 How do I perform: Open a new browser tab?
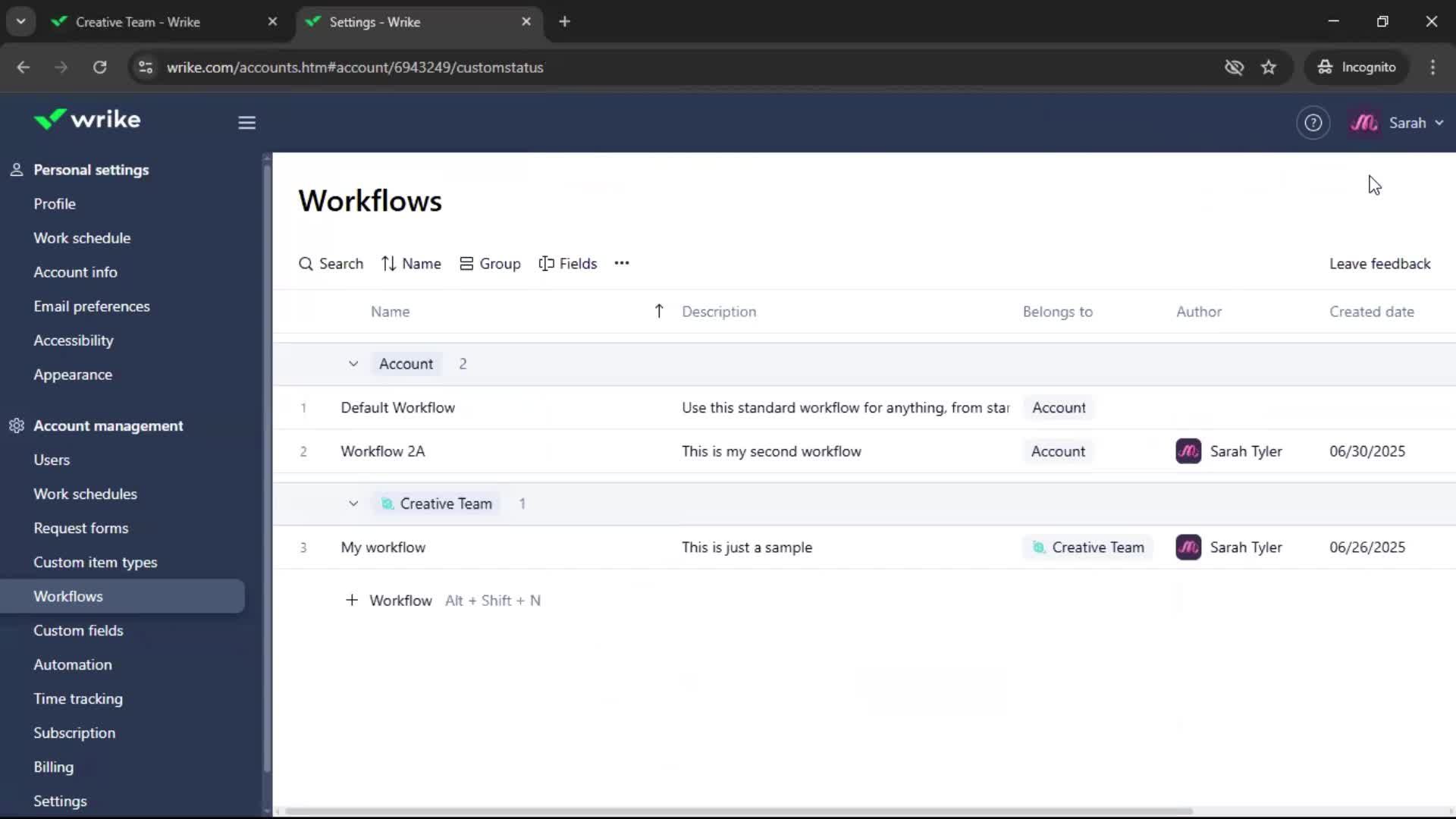coord(564,22)
